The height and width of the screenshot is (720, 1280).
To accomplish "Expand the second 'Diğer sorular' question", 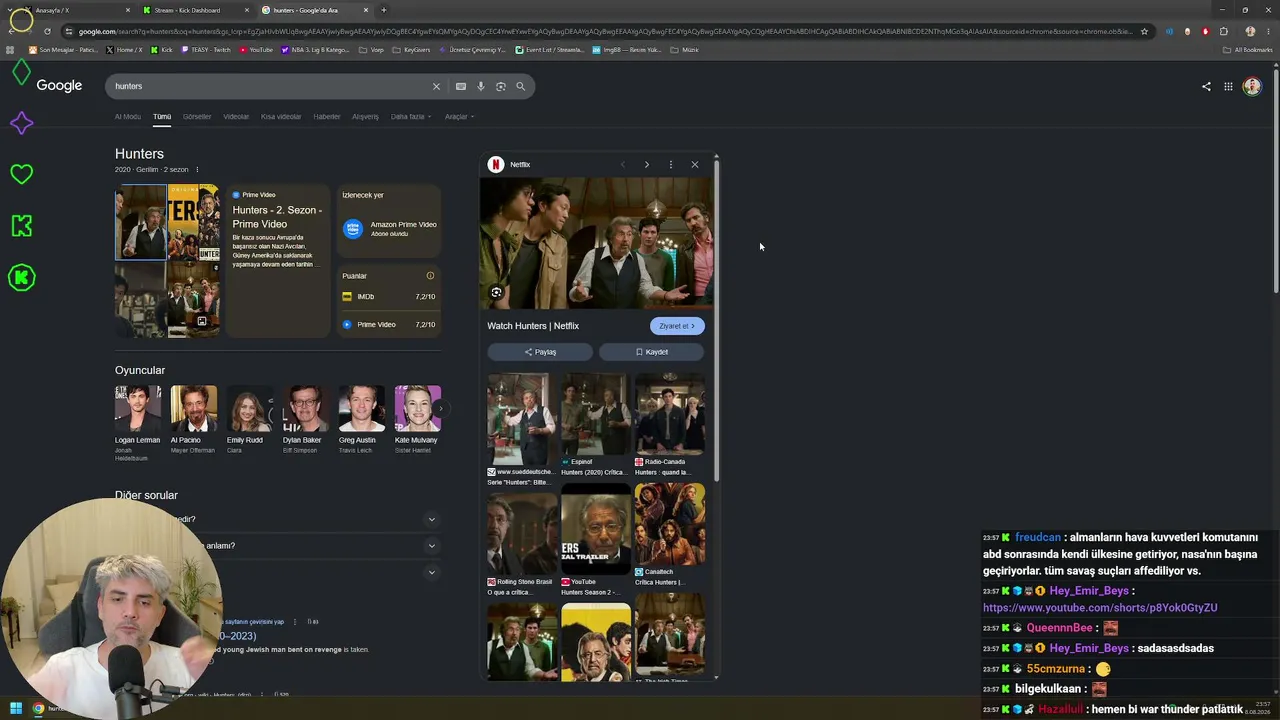I will point(432,546).
